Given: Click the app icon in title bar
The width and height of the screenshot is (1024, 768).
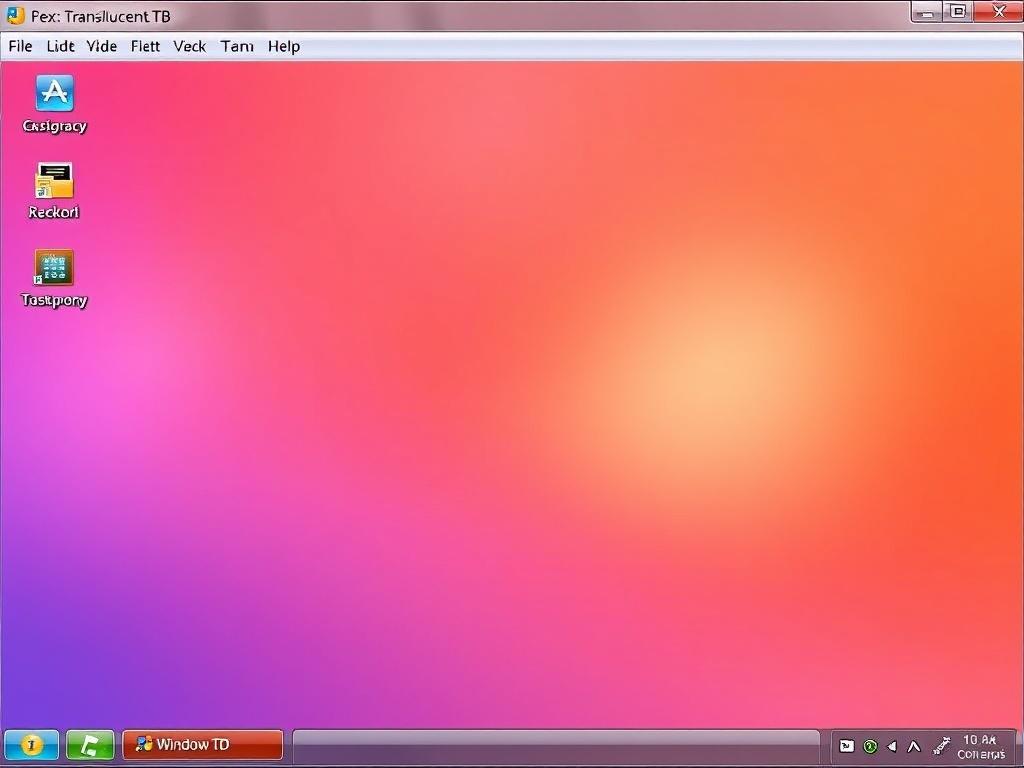Looking at the screenshot, I should pos(15,15).
